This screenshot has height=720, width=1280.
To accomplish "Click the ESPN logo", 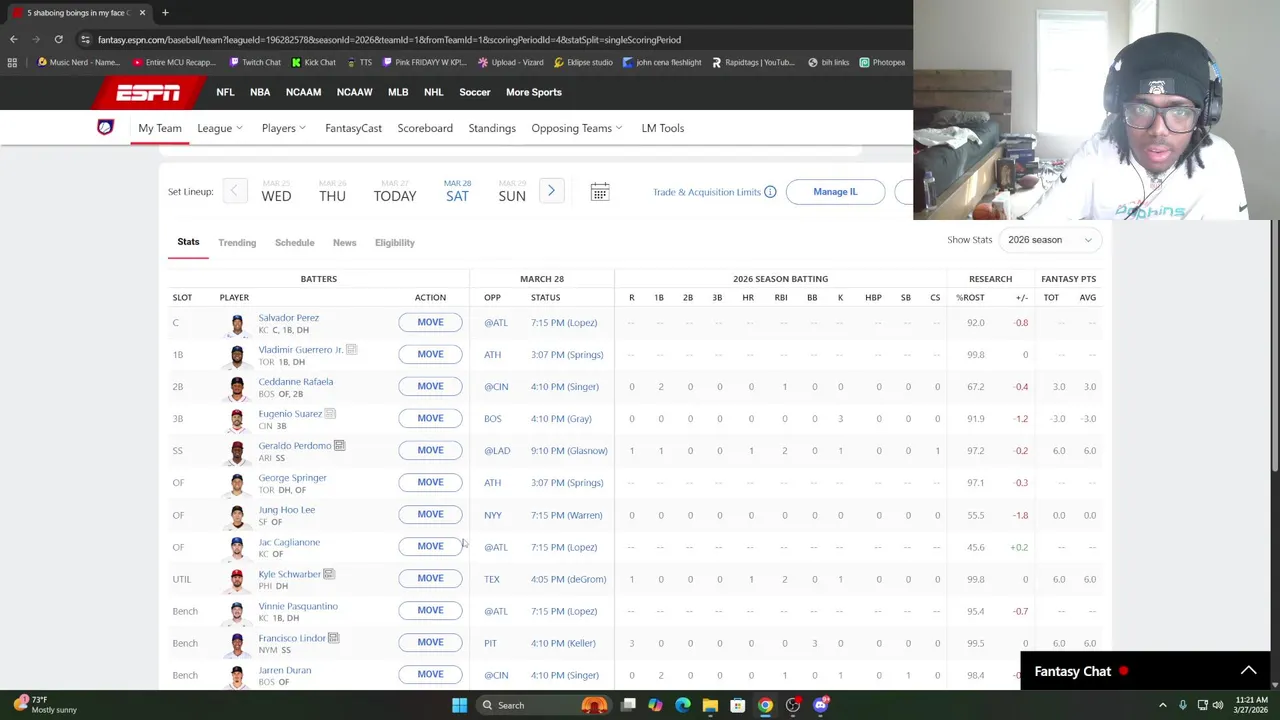I will coord(148,92).
